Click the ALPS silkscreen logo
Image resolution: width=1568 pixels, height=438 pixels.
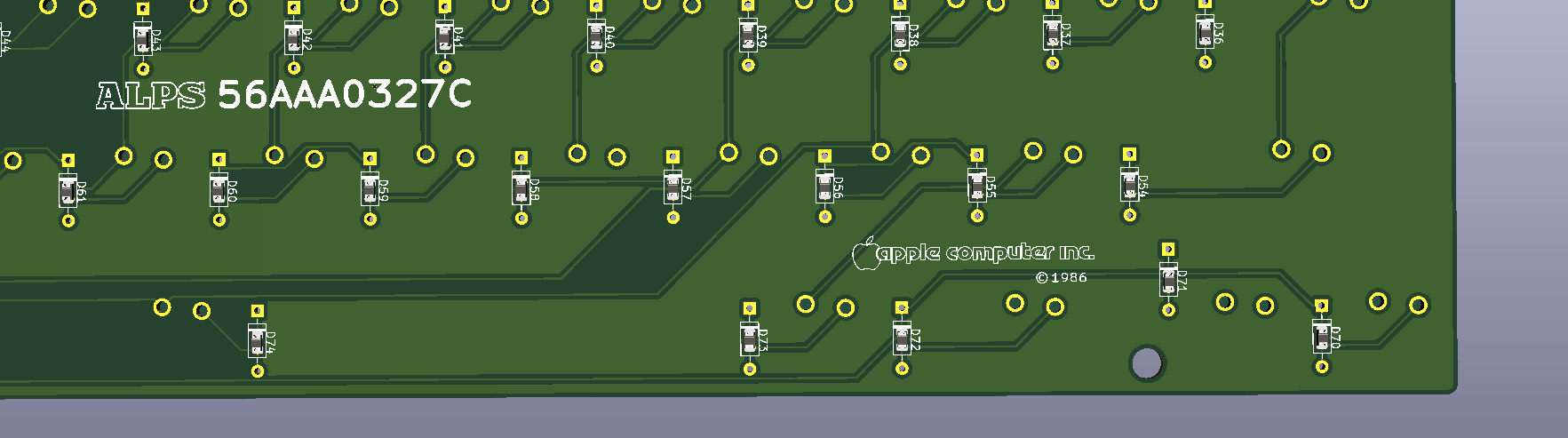[x=151, y=95]
